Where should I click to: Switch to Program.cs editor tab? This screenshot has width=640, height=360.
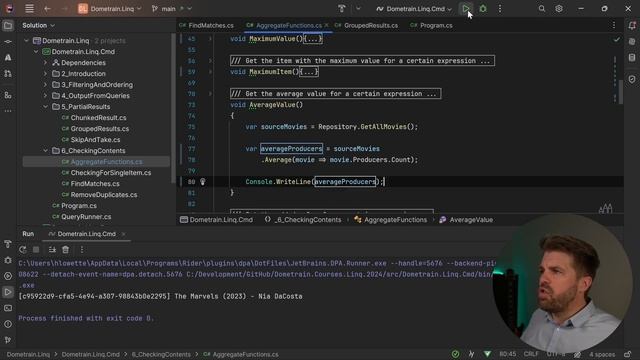tap(431, 25)
